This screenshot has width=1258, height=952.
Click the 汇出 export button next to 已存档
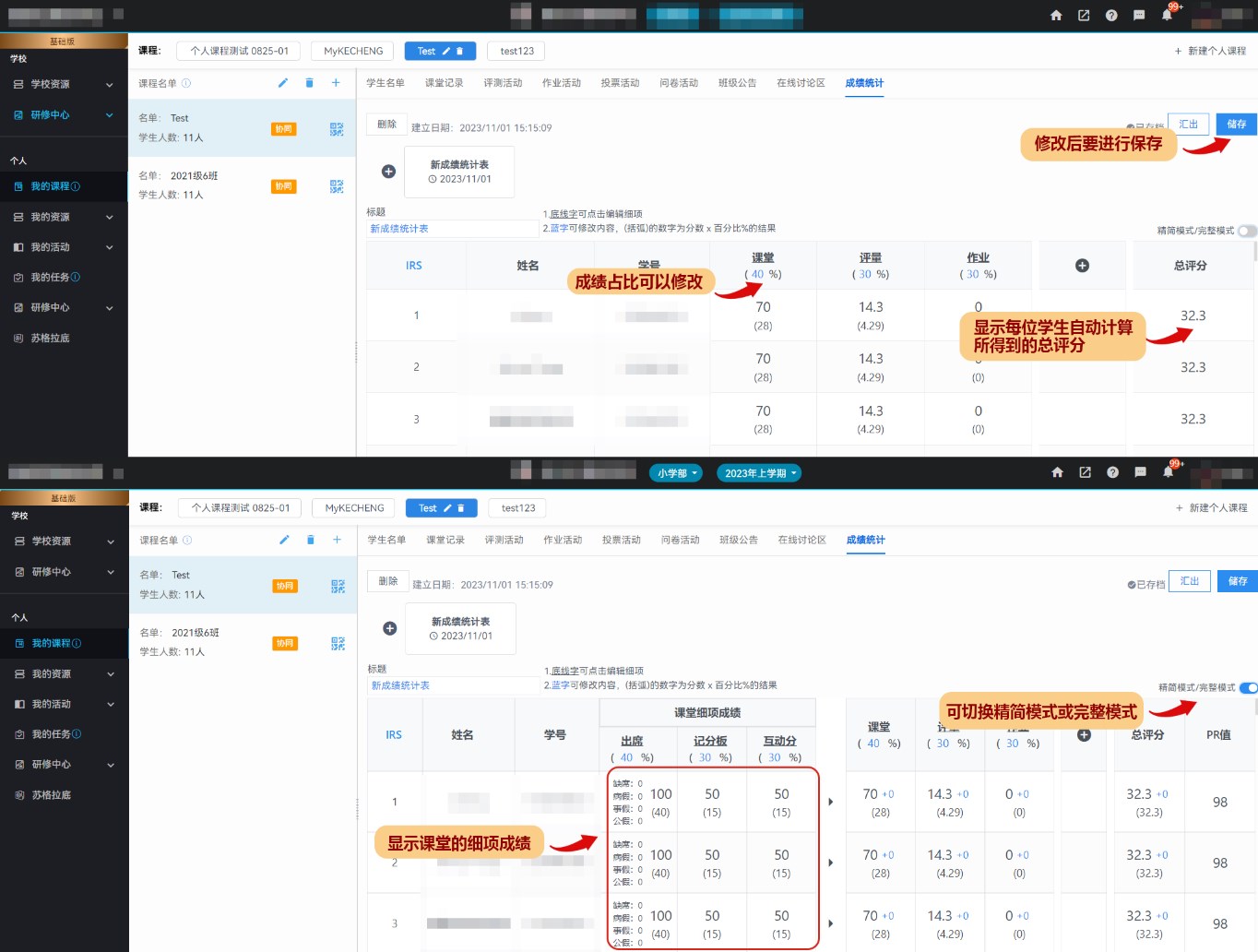click(1189, 581)
